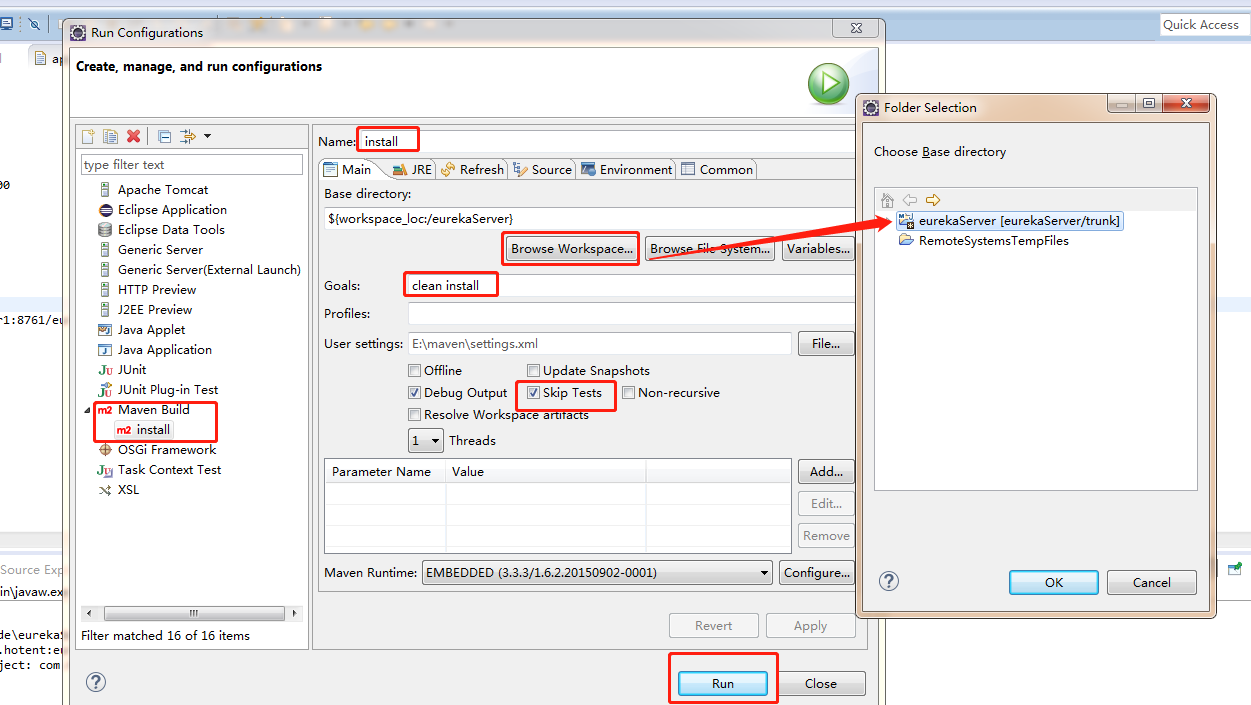1251x705 pixels.
Task: Open the Threads count dropdown
Action: (426, 441)
